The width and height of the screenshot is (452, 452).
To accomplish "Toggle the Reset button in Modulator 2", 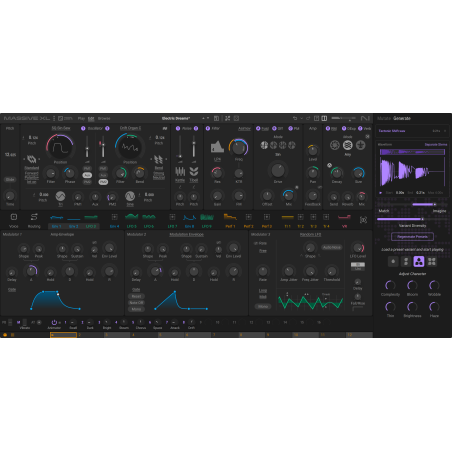I will coord(136,296).
